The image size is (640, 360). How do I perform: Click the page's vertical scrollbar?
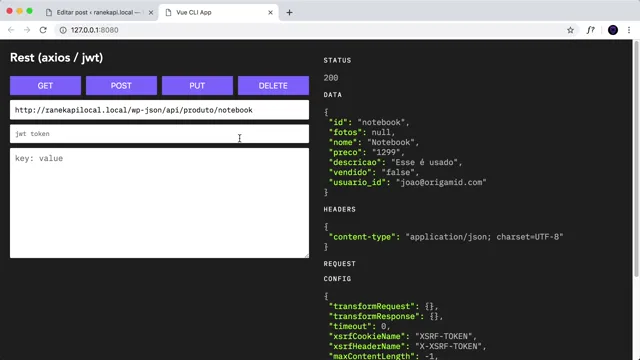636,159
